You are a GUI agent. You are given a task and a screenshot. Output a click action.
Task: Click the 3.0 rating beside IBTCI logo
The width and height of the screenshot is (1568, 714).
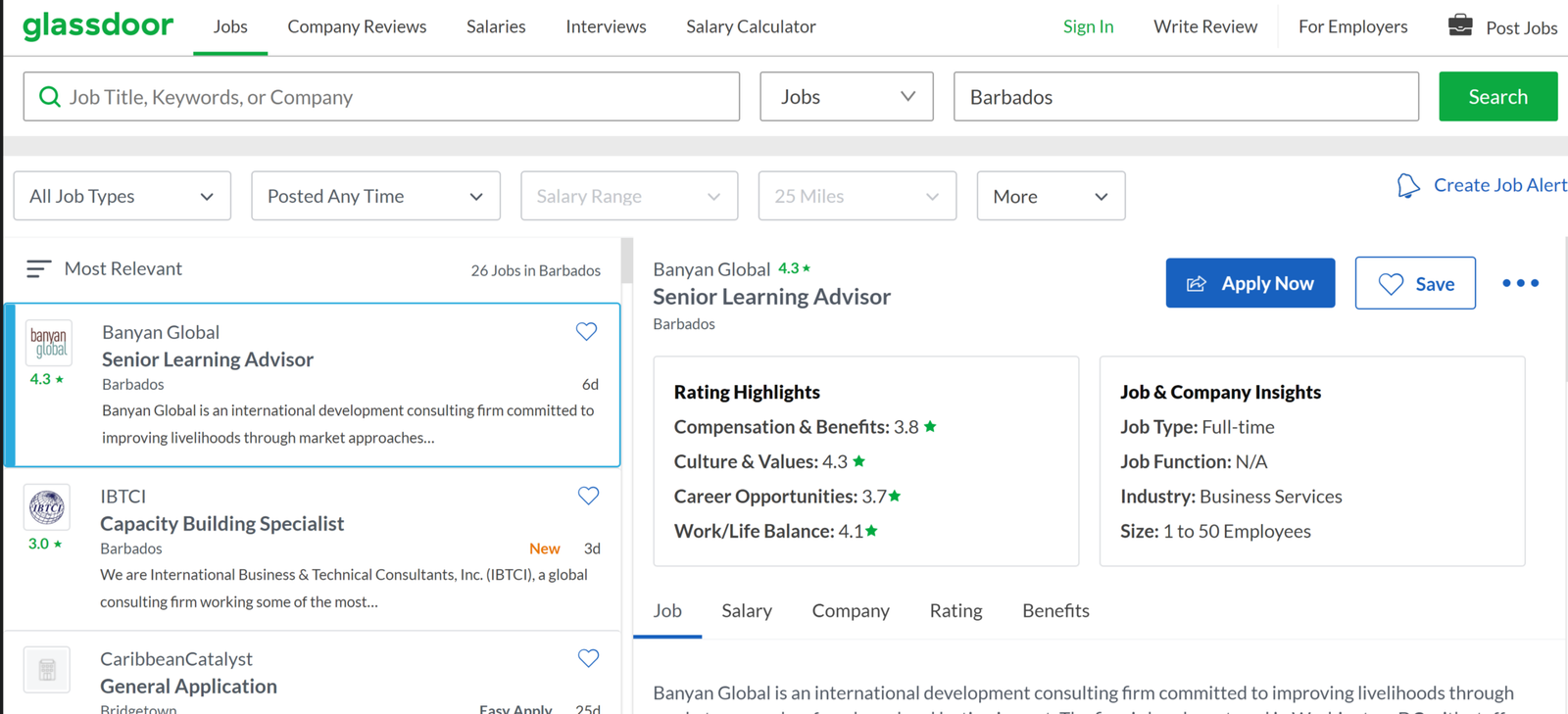coord(45,544)
